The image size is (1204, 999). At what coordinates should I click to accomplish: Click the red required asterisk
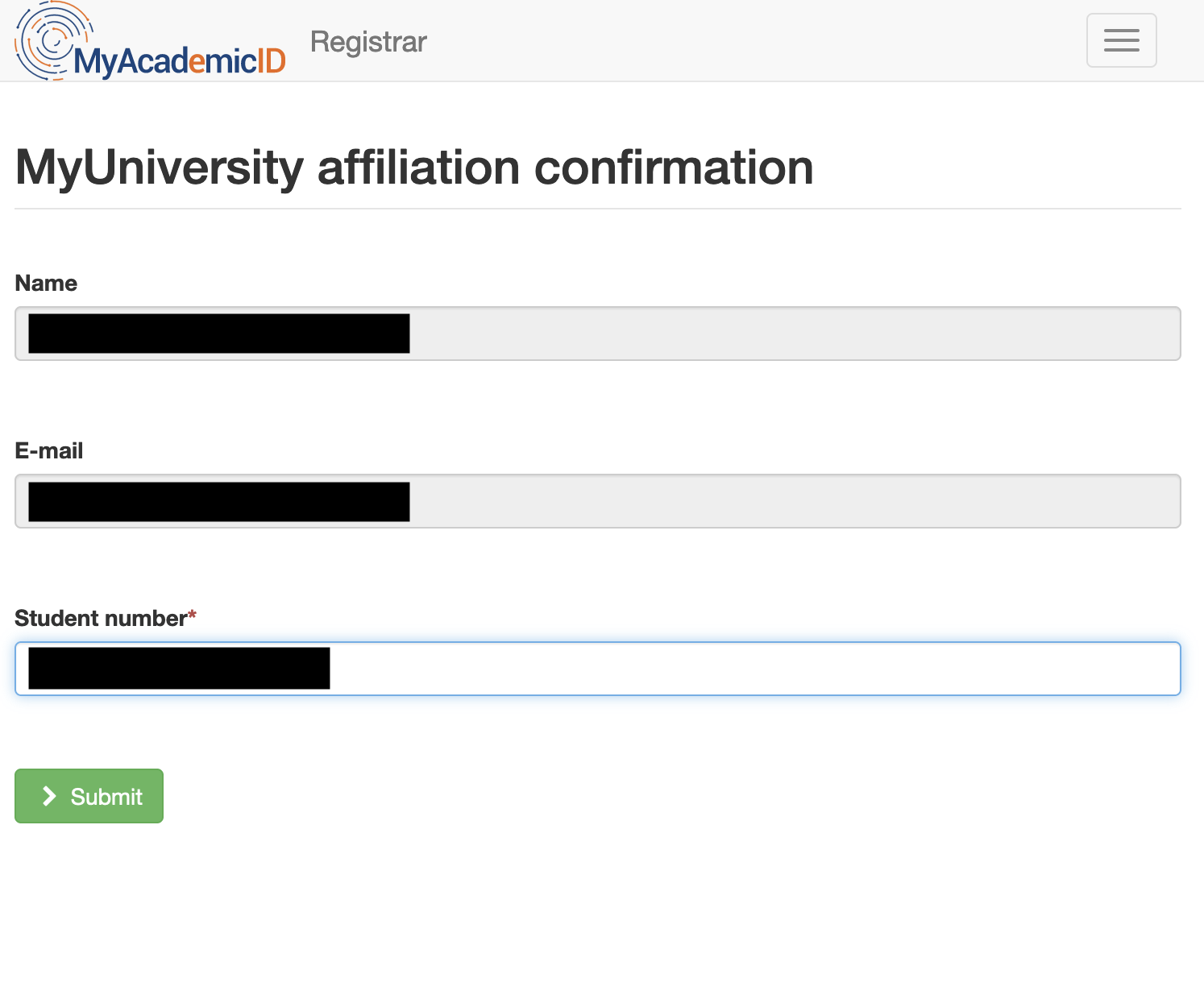(192, 616)
